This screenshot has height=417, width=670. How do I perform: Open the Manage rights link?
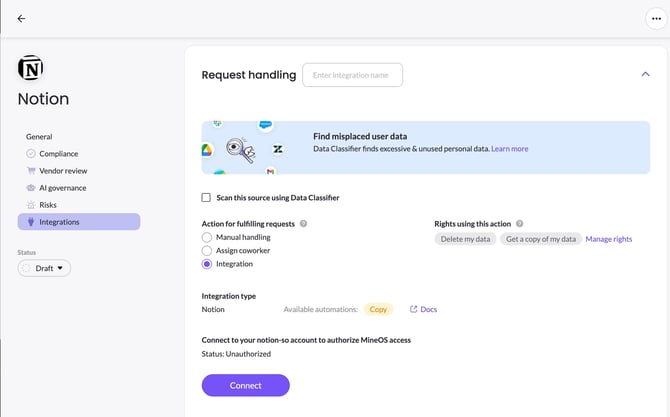pos(608,239)
